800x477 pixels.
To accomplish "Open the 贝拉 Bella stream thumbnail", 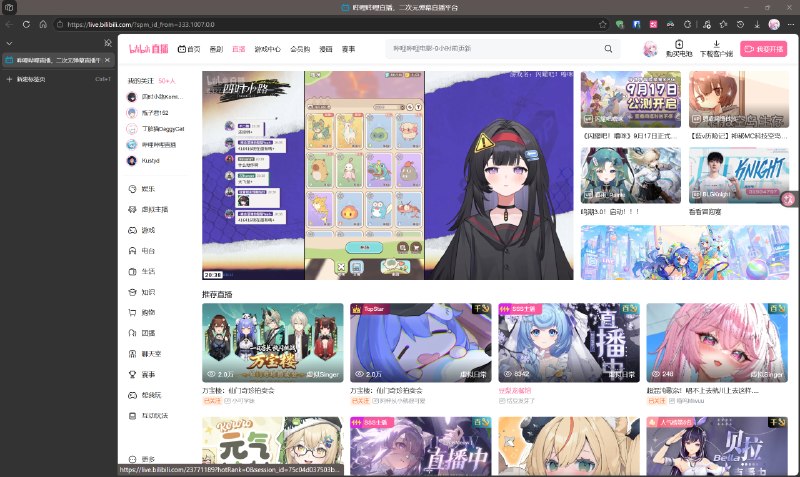I will [717, 446].
